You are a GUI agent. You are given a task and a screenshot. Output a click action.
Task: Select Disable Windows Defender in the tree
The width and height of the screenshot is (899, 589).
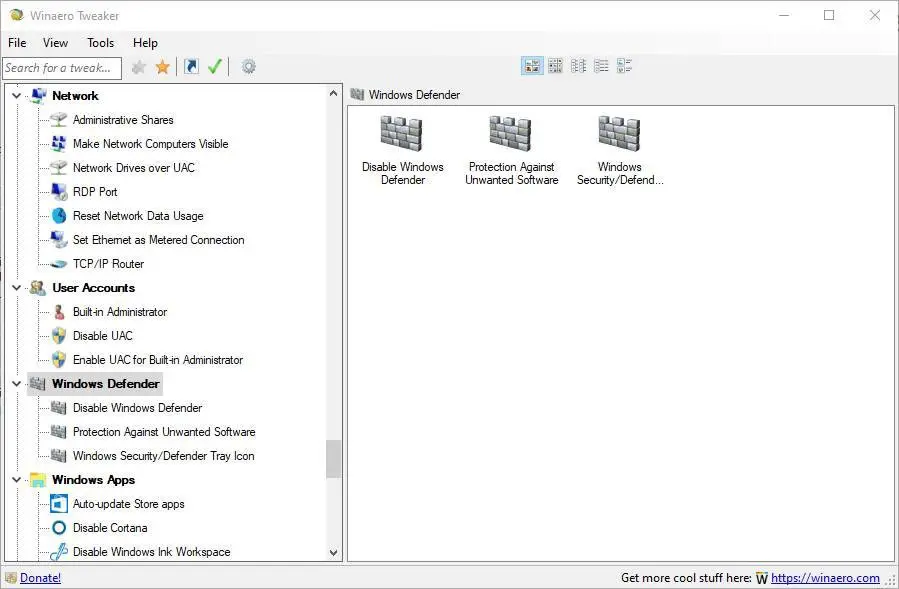click(137, 408)
